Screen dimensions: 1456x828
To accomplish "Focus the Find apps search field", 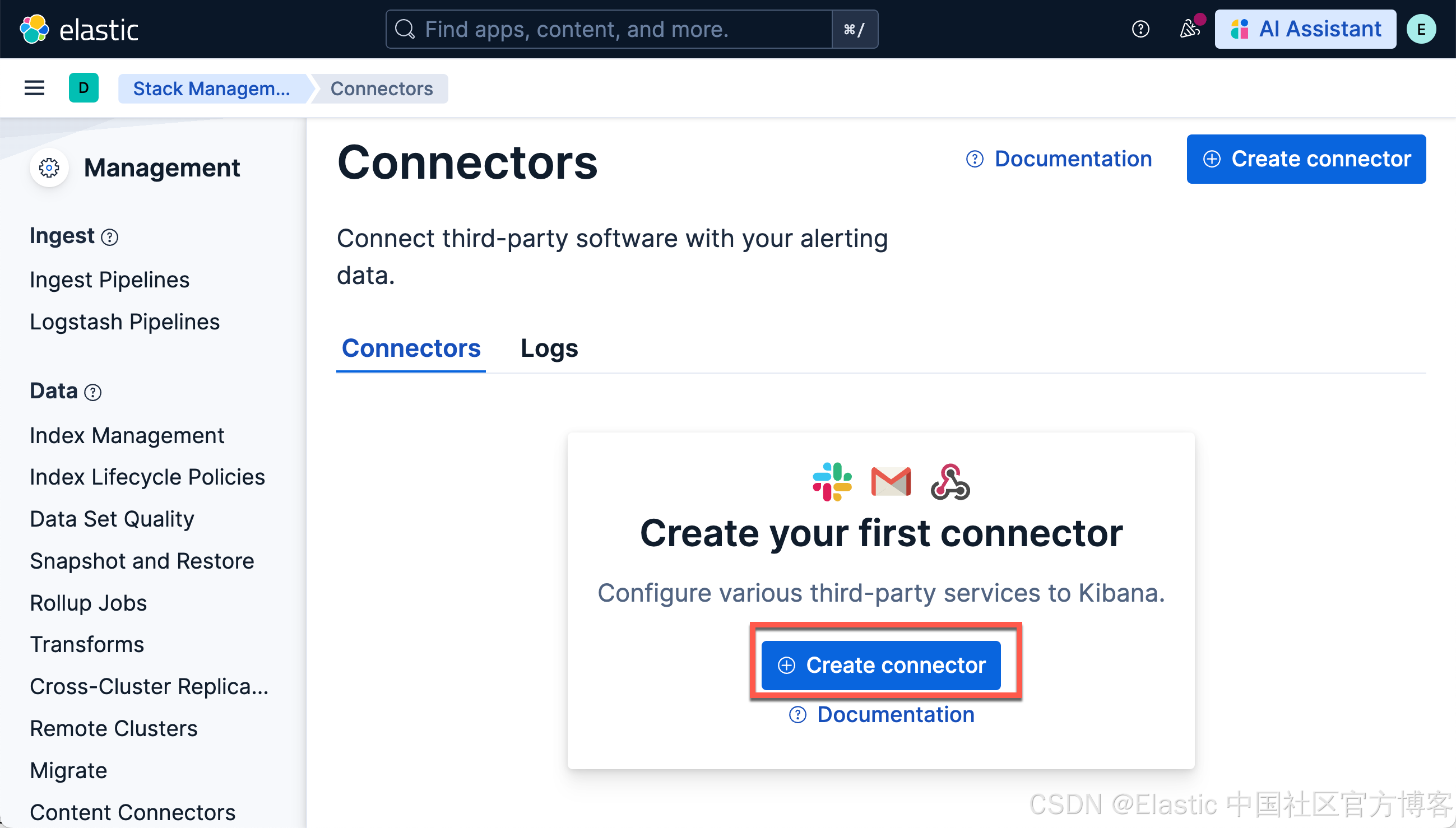I will tap(609, 29).
